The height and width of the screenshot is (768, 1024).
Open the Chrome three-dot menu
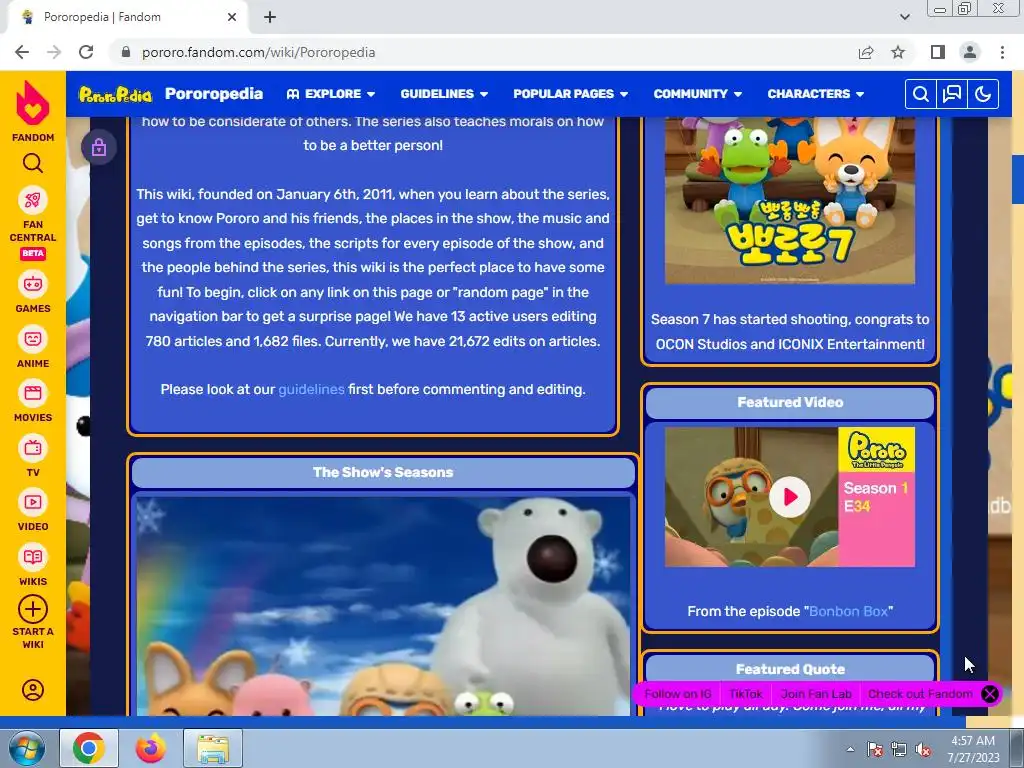1002,52
